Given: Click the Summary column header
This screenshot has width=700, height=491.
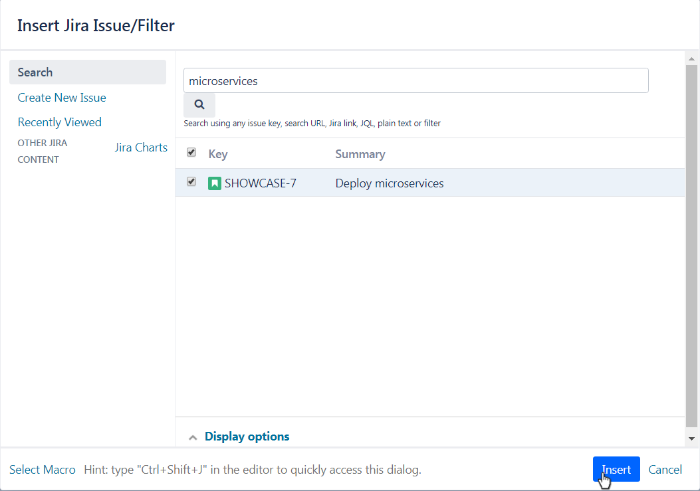Looking at the screenshot, I should tap(360, 154).
